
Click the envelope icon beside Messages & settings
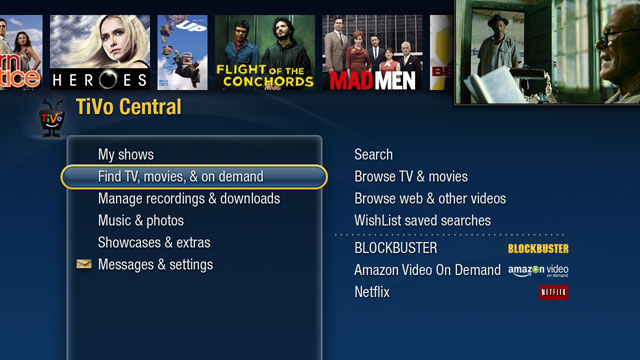pyautogui.click(x=84, y=264)
